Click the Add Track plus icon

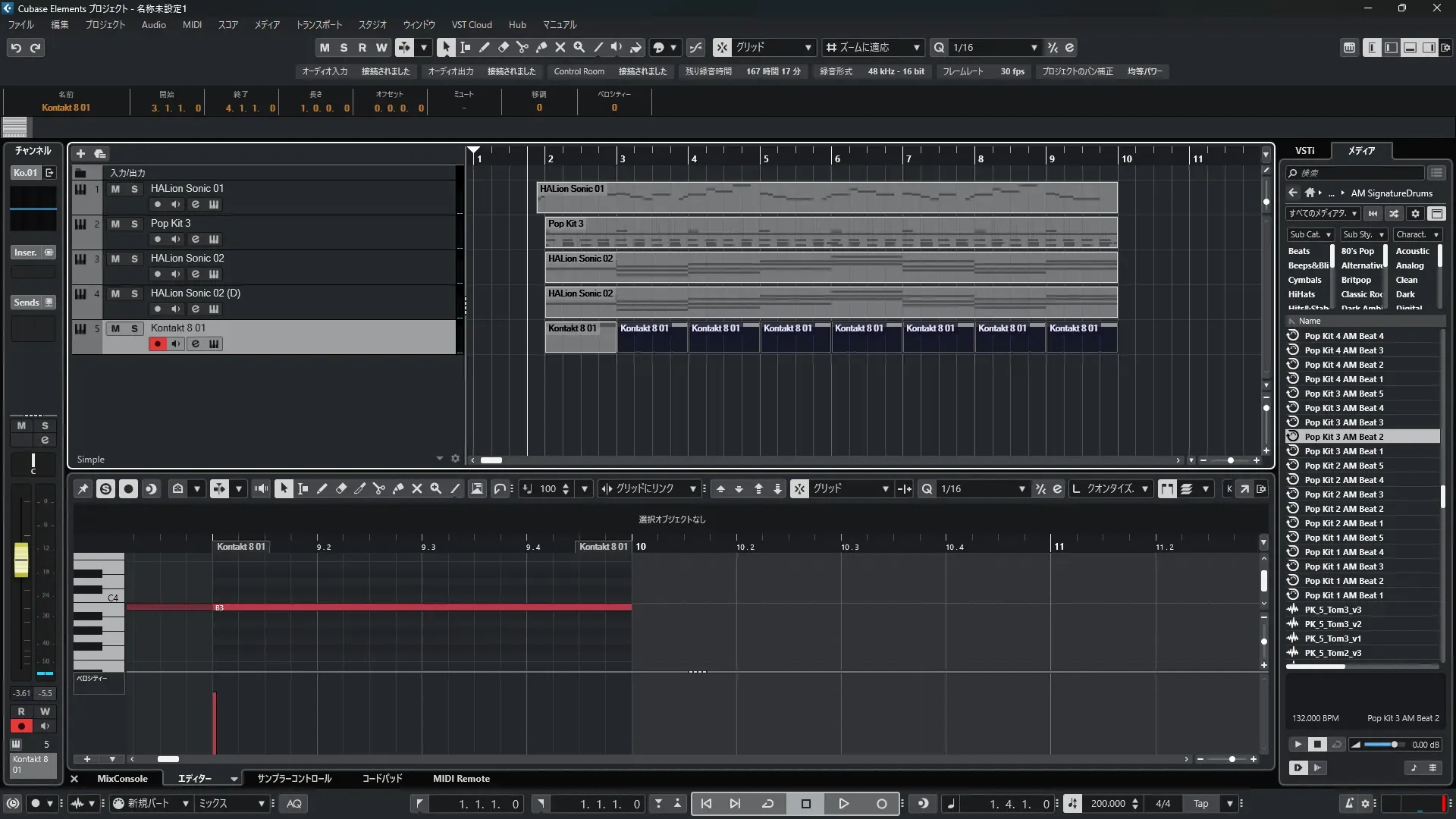80,153
